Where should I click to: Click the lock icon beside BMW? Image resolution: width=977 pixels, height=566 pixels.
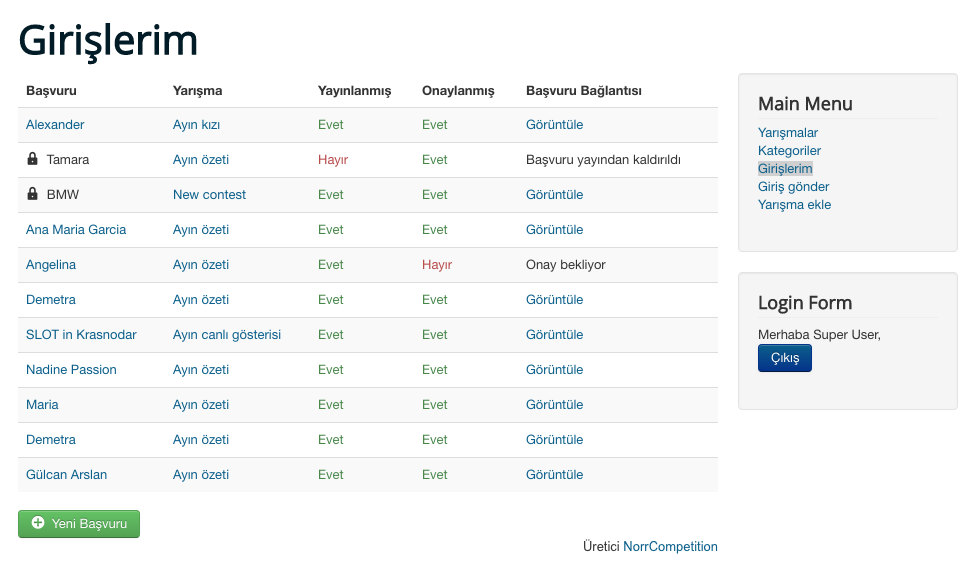tap(32, 194)
